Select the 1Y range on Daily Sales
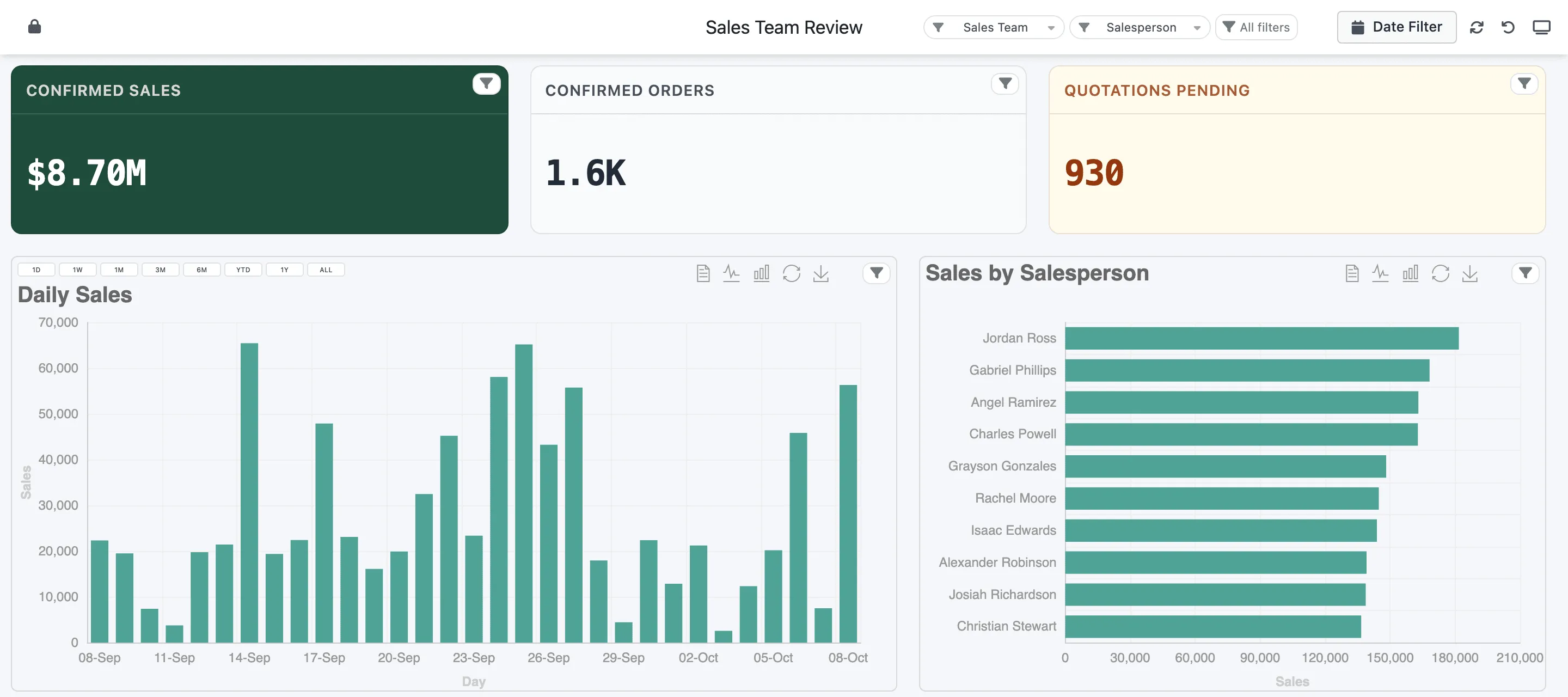Image resolution: width=1568 pixels, height=697 pixels. pos(285,270)
